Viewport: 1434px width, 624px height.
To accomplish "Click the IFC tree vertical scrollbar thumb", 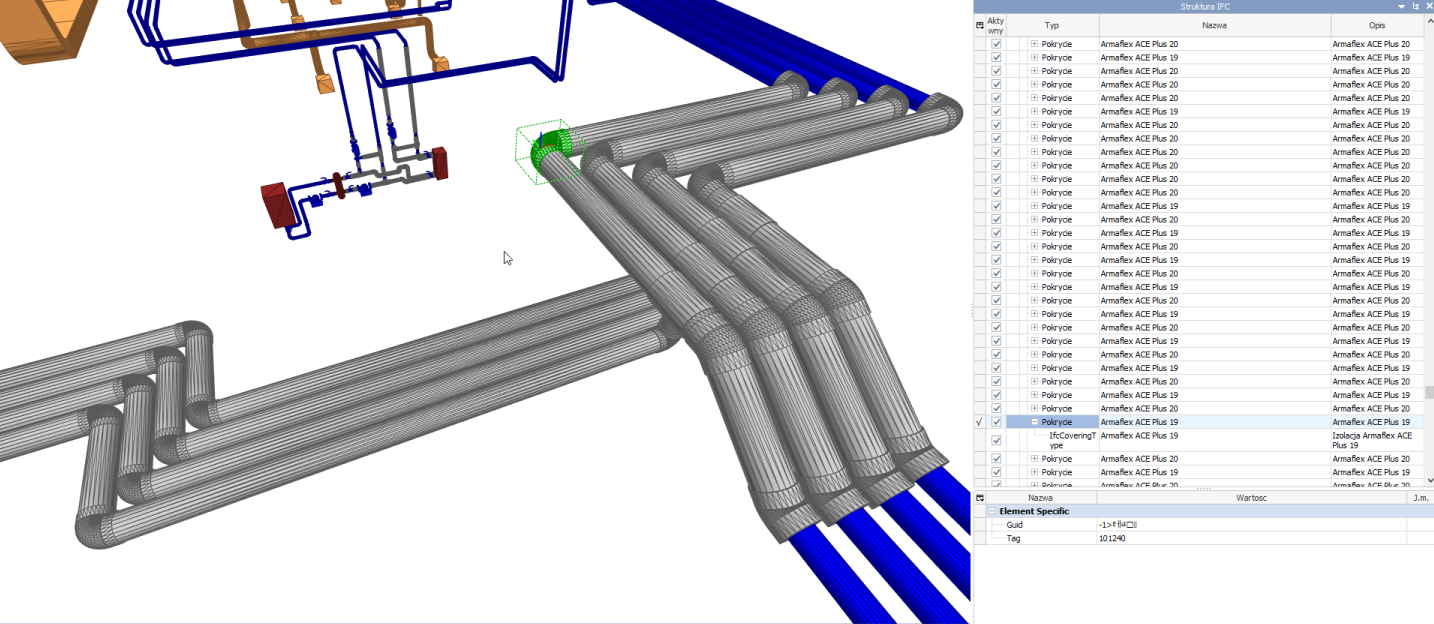I will click(1429, 392).
